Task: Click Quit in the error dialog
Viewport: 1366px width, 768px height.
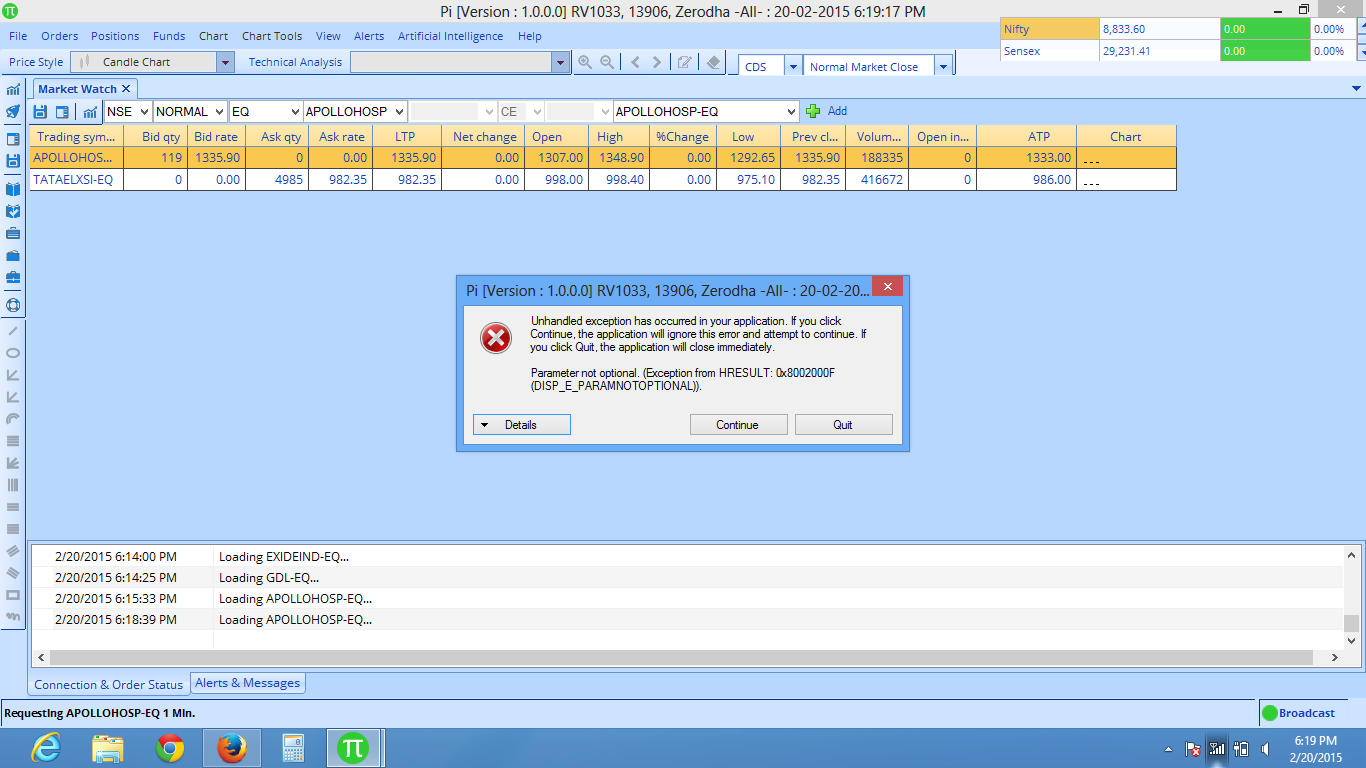Action: pos(843,425)
